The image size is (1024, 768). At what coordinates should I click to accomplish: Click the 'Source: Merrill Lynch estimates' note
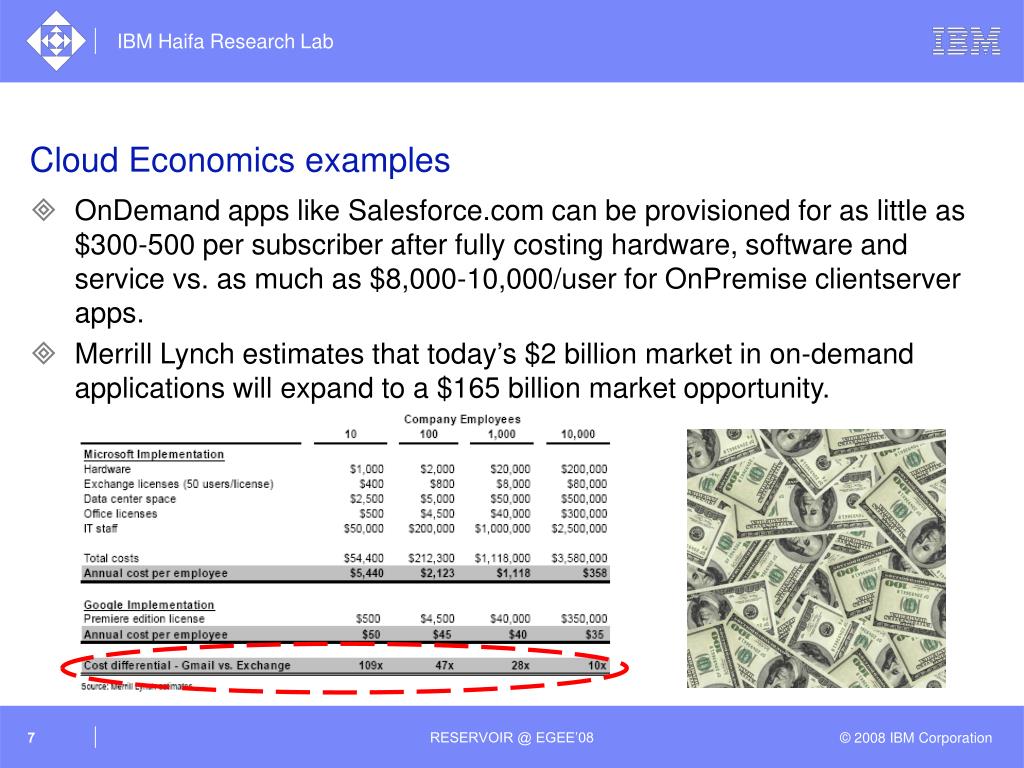(x=136, y=686)
